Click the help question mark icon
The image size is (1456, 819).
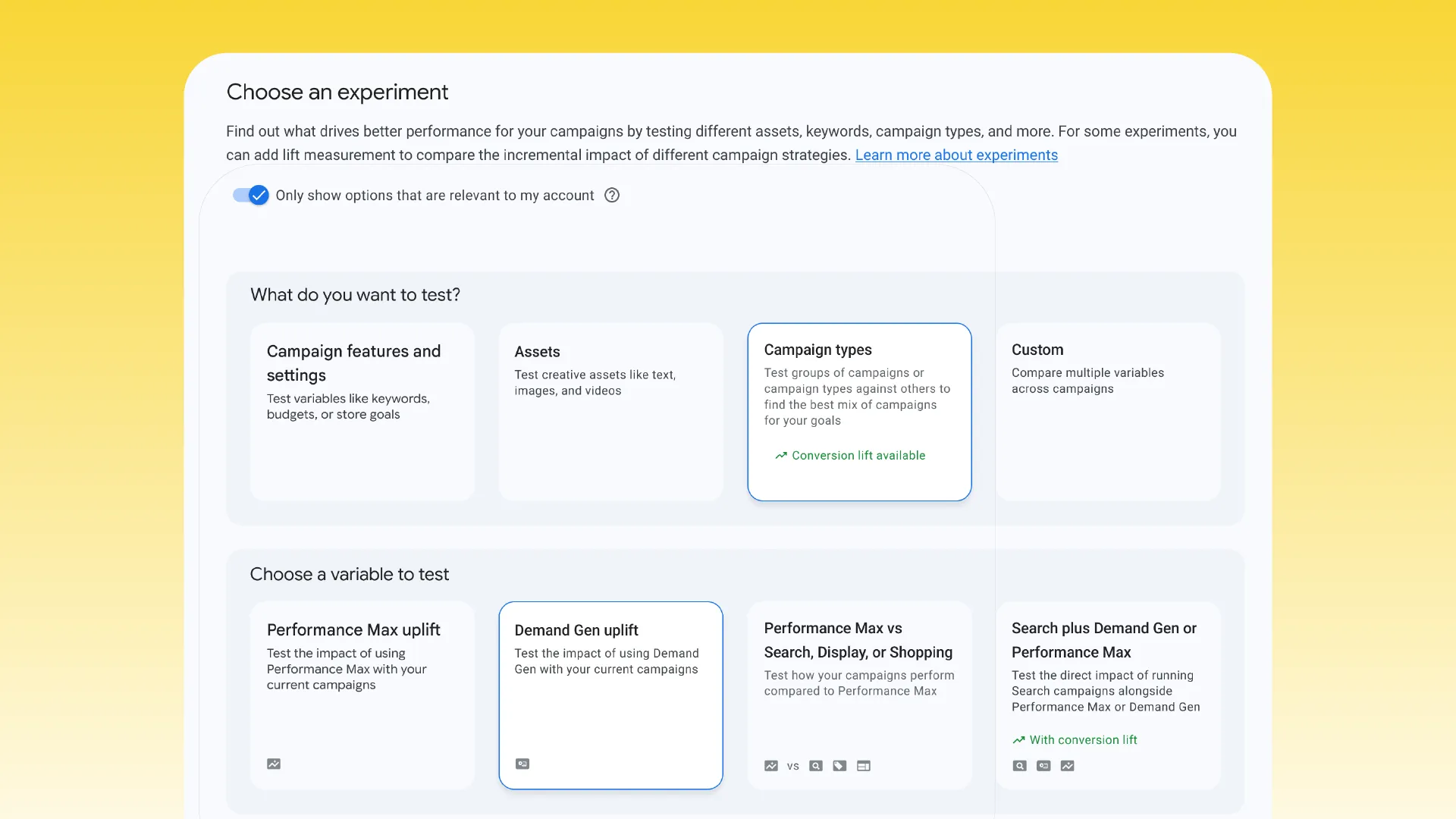coord(612,195)
